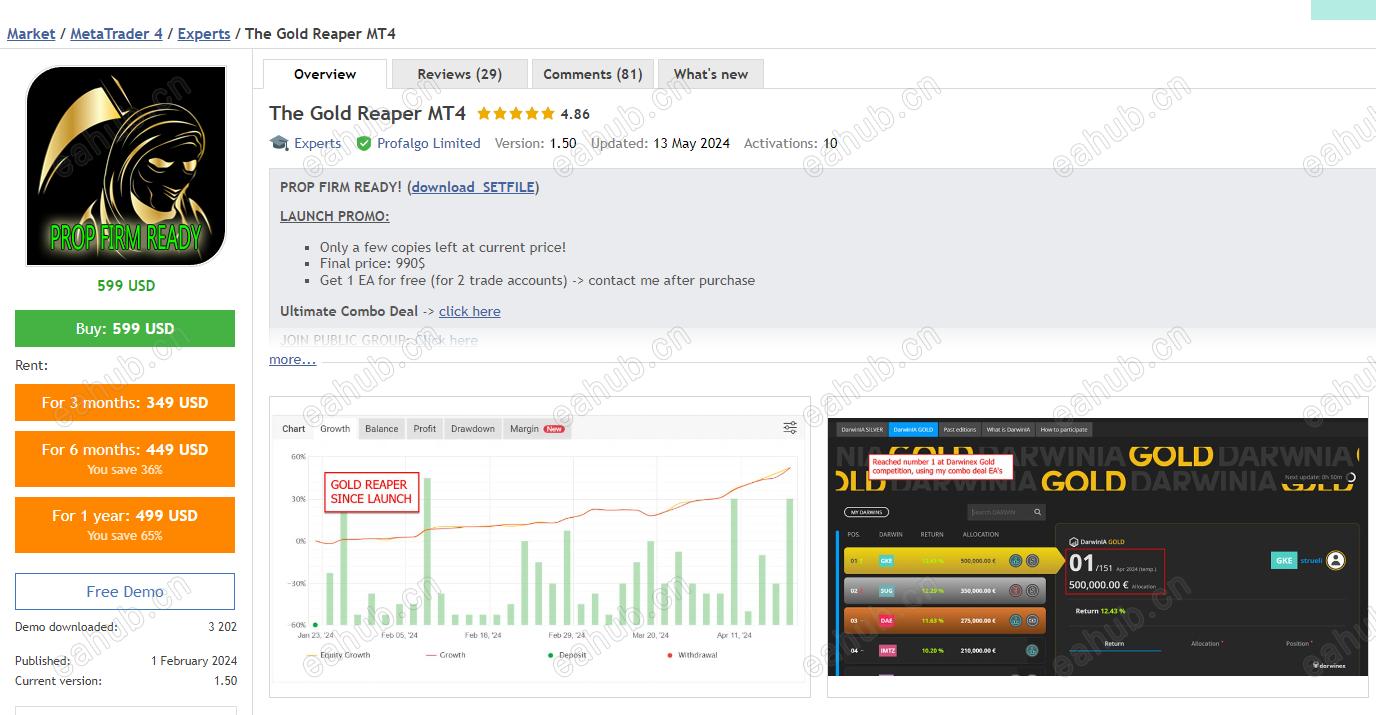The width and height of the screenshot is (1376, 715).
Task: Click the Published 1 February 2024 date
Action: coord(194,661)
